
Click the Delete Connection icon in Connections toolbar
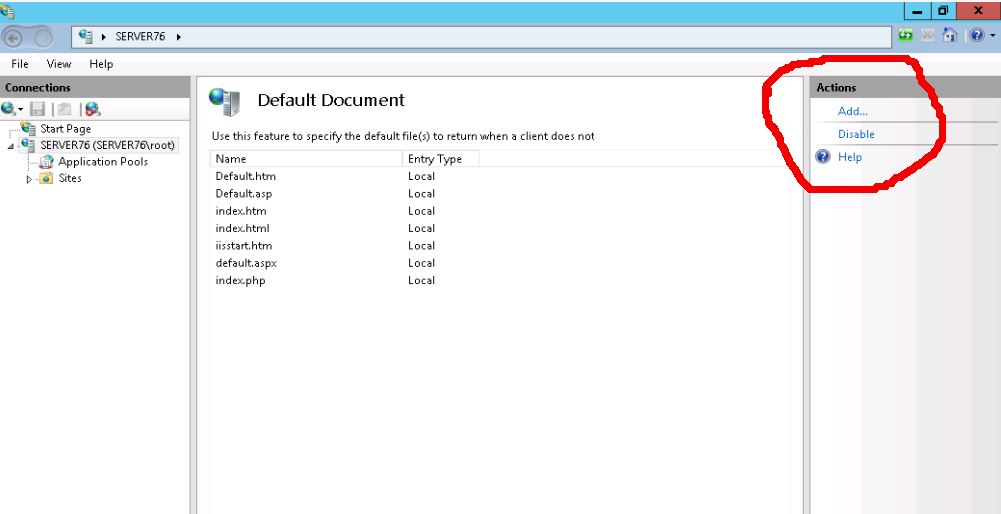93,109
